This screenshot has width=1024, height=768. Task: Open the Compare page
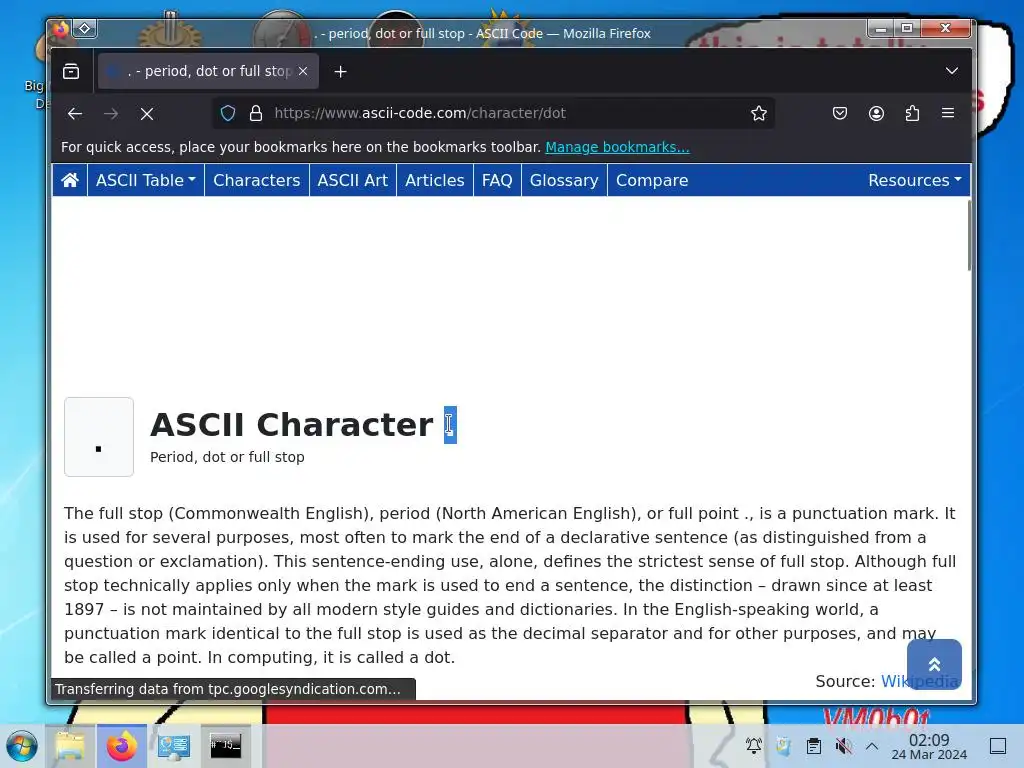tap(652, 180)
